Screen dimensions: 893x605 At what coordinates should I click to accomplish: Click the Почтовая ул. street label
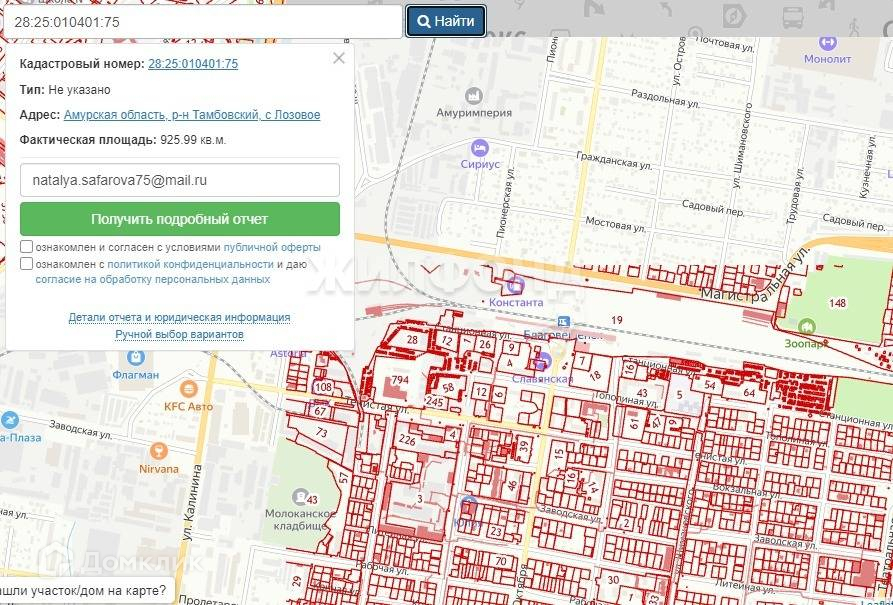point(726,44)
